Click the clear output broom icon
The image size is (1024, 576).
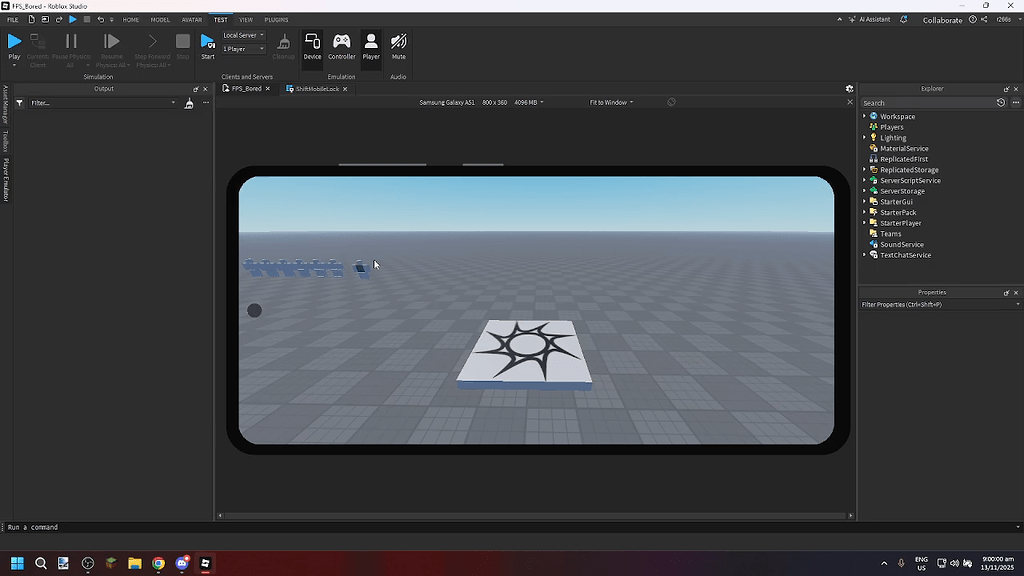point(189,102)
